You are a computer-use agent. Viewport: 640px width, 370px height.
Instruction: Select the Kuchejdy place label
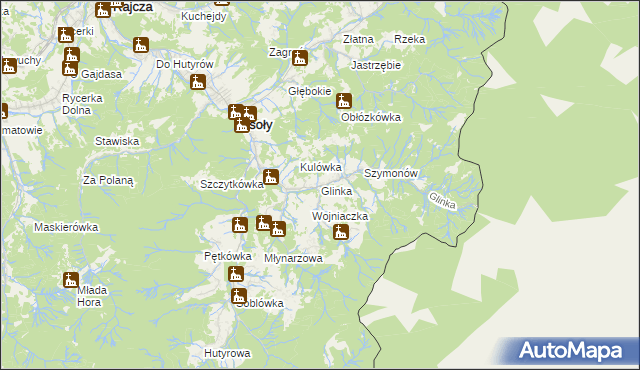pos(204,16)
